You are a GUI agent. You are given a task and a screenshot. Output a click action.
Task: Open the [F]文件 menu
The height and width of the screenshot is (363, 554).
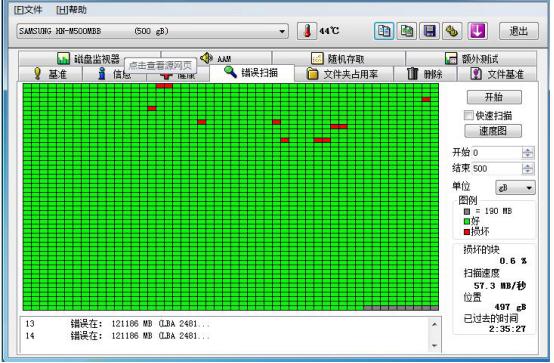(x=28, y=10)
